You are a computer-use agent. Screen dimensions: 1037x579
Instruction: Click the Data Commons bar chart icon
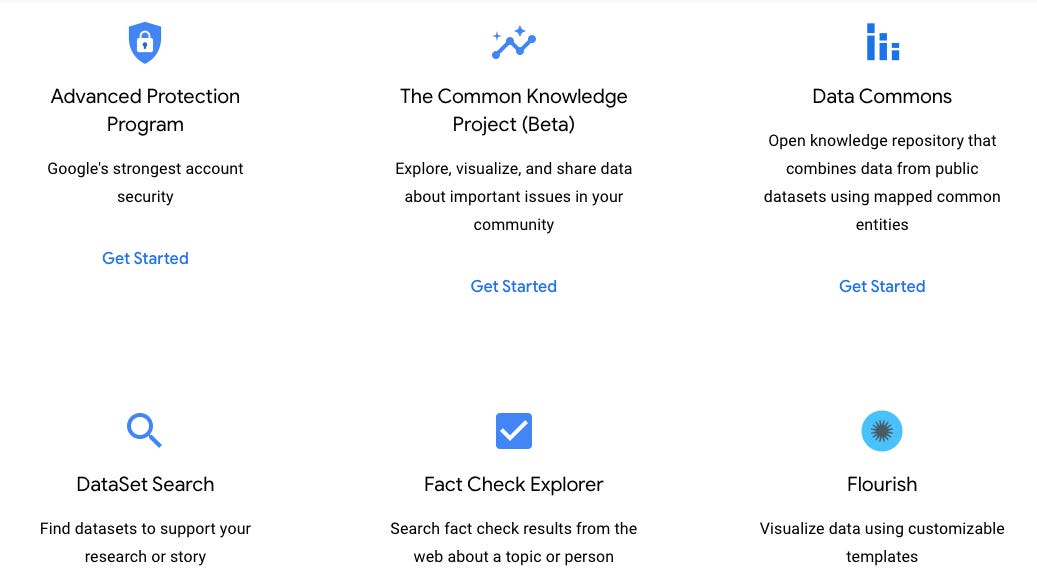click(x=882, y=42)
